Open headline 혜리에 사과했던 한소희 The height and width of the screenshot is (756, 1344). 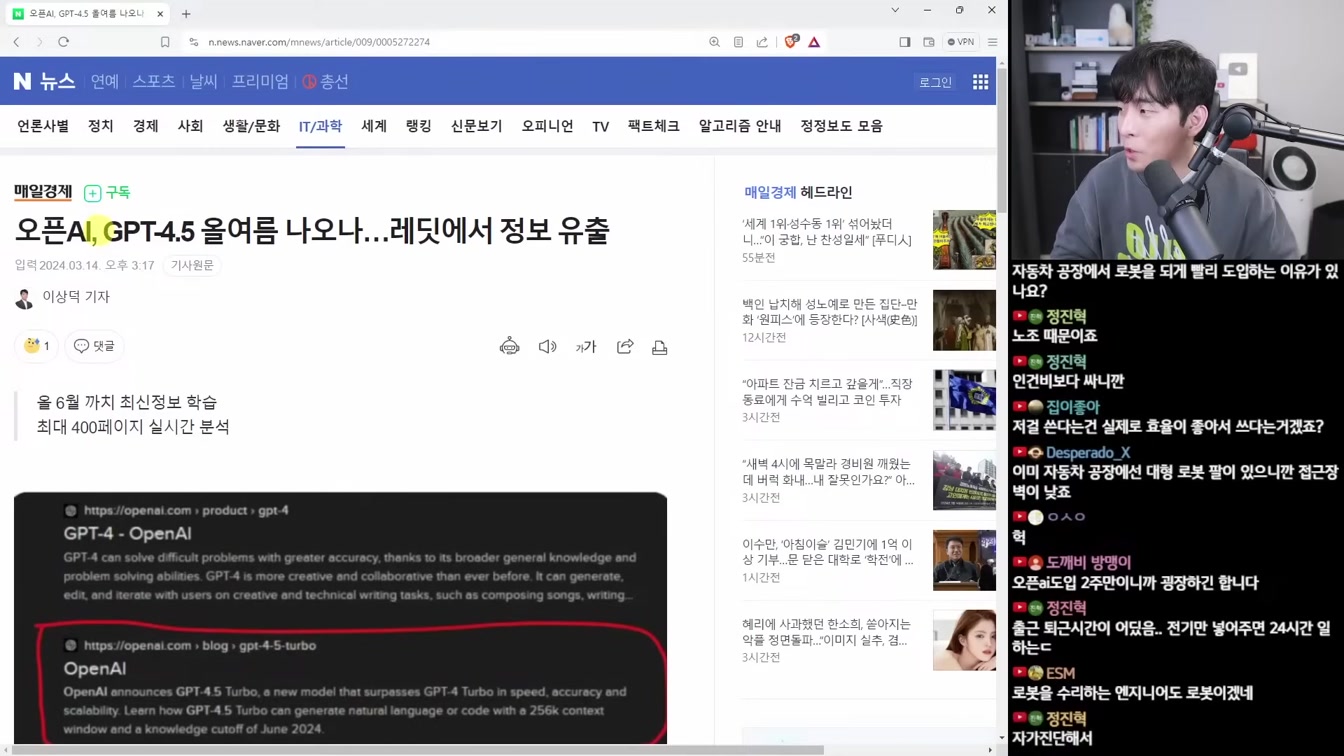(826, 632)
